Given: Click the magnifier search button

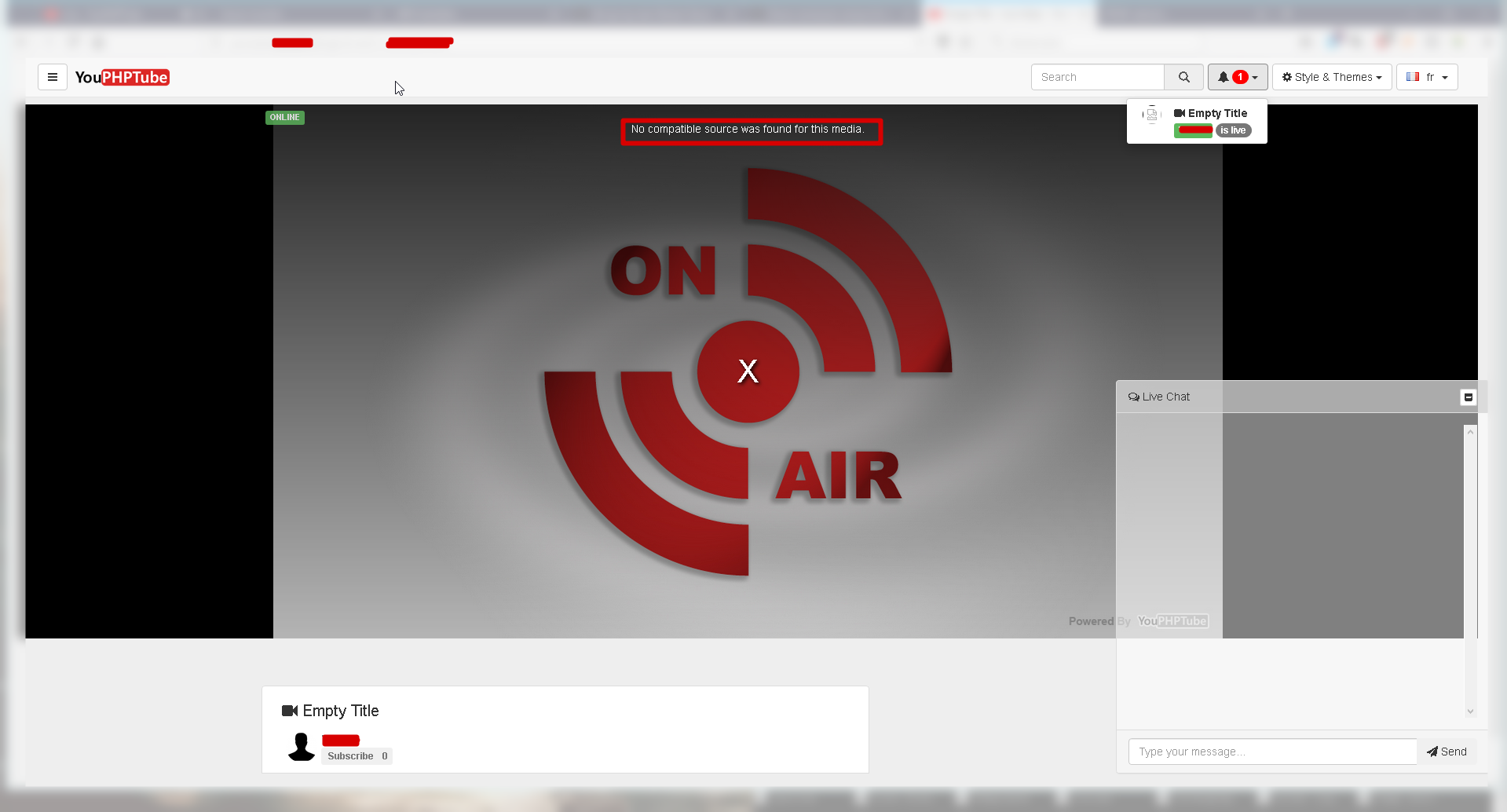Looking at the screenshot, I should tap(1183, 77).
